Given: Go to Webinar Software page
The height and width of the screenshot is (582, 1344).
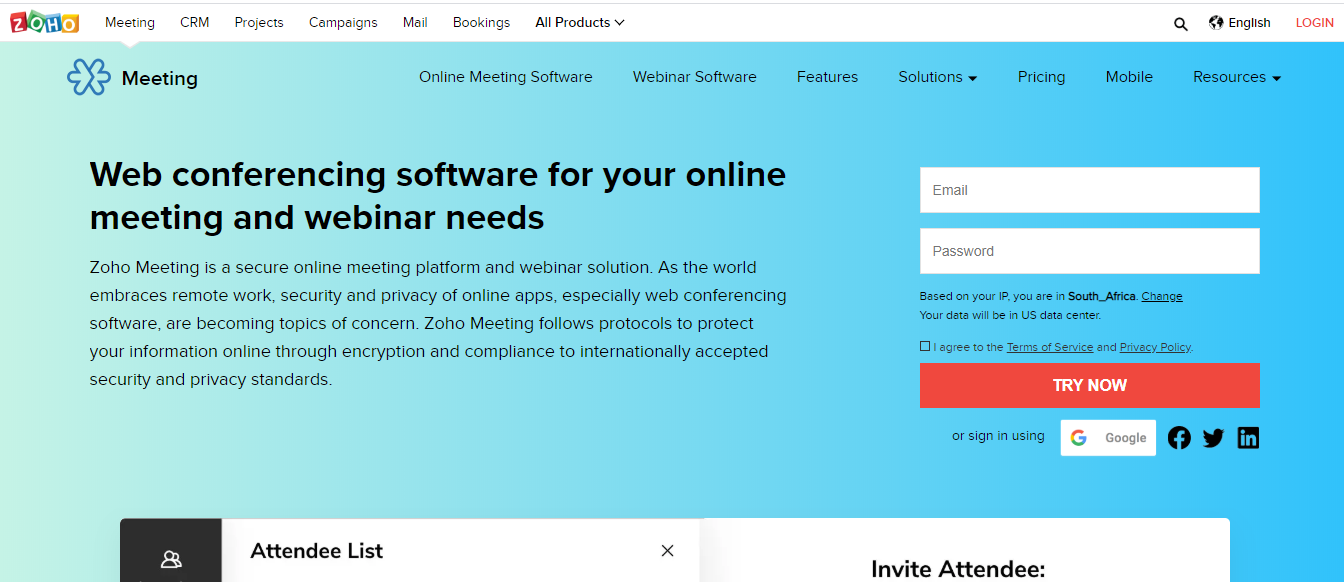Looking at the screenshot, I should tap(695, 77).
